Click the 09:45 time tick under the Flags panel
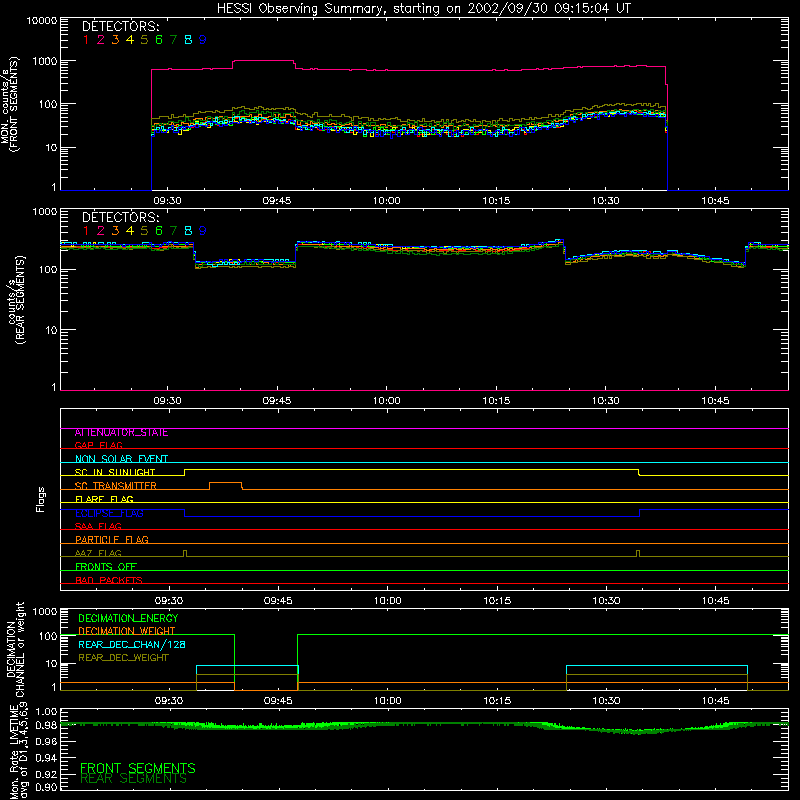800x800 pixels. click(x=278, y=601)
